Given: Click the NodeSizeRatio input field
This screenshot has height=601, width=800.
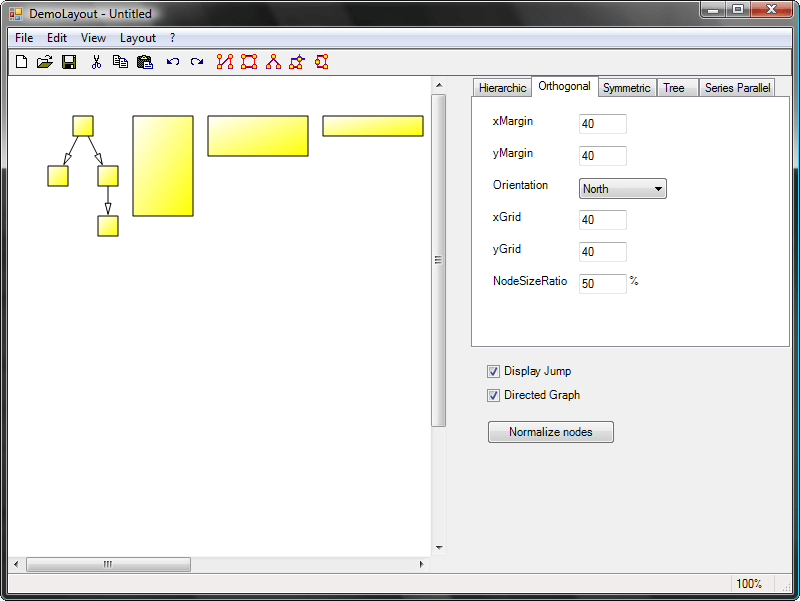Looking at the screenshot, I should click(x=602, y=284).
